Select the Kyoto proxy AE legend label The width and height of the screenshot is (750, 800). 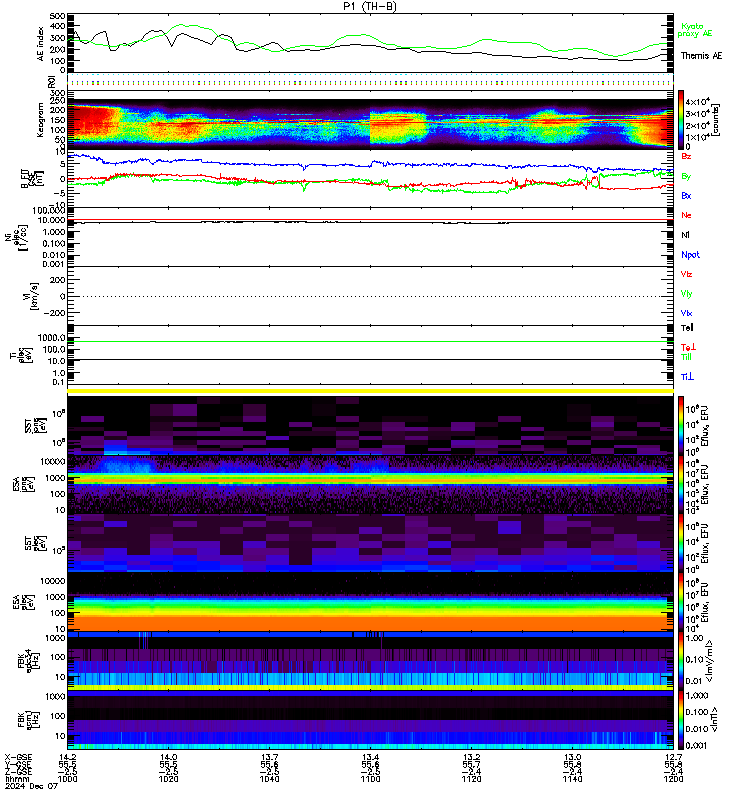coord(694,30)
